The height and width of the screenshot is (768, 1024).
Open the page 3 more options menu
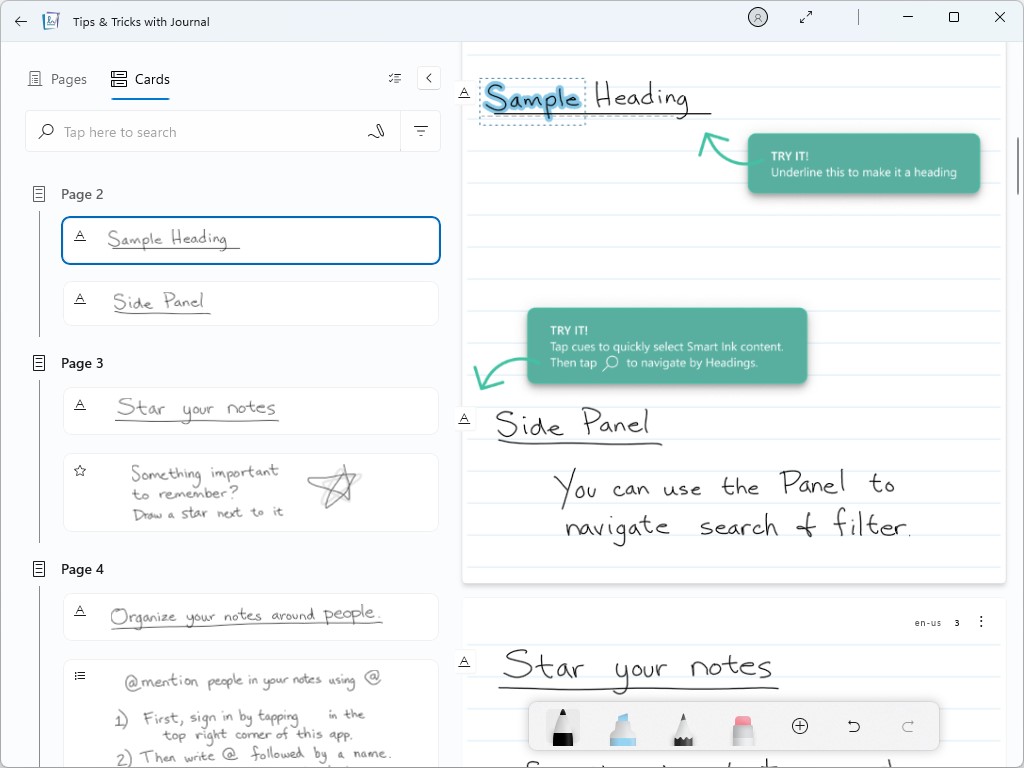[x=981, y=622]
